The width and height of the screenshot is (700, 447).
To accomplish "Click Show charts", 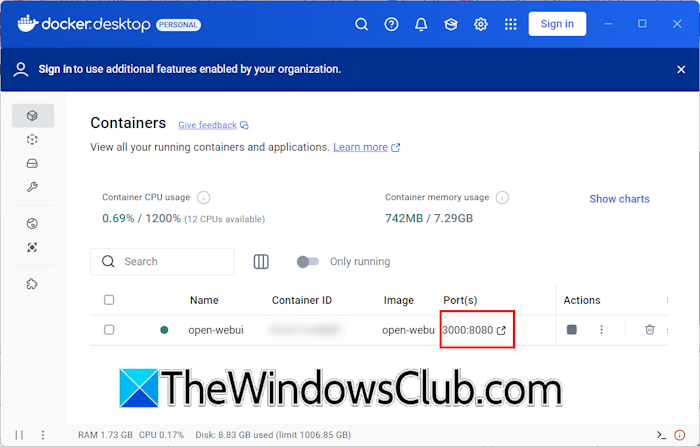I will point(619,199).
